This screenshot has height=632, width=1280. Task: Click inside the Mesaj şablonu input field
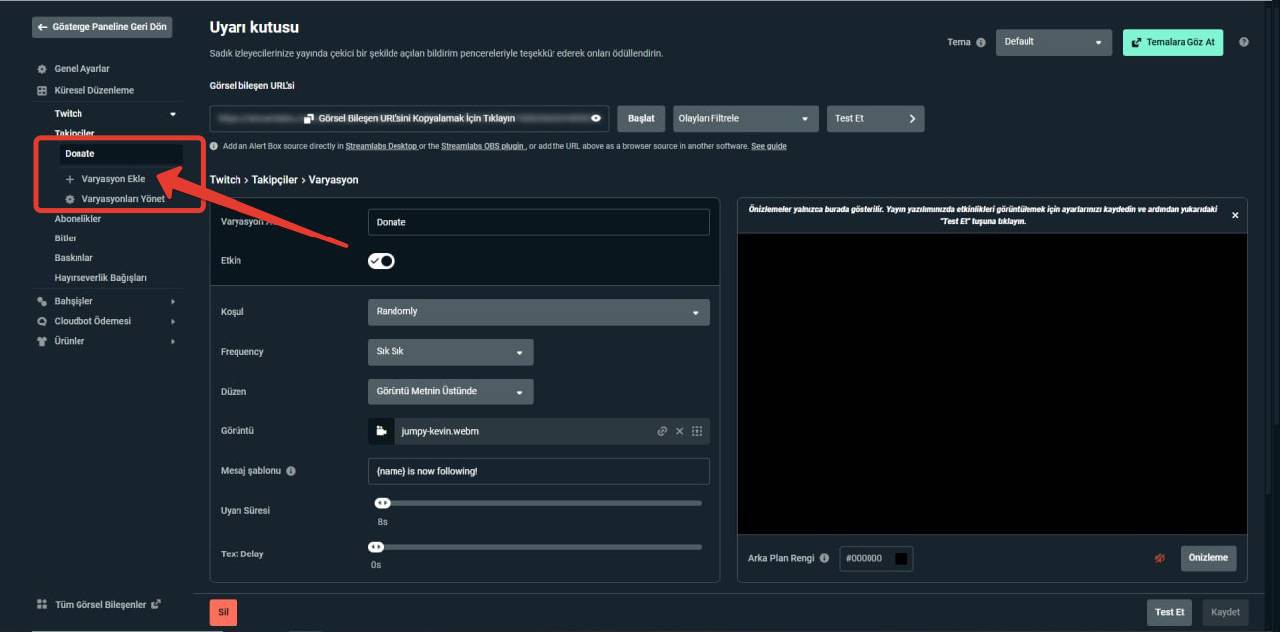click(538, 471)
